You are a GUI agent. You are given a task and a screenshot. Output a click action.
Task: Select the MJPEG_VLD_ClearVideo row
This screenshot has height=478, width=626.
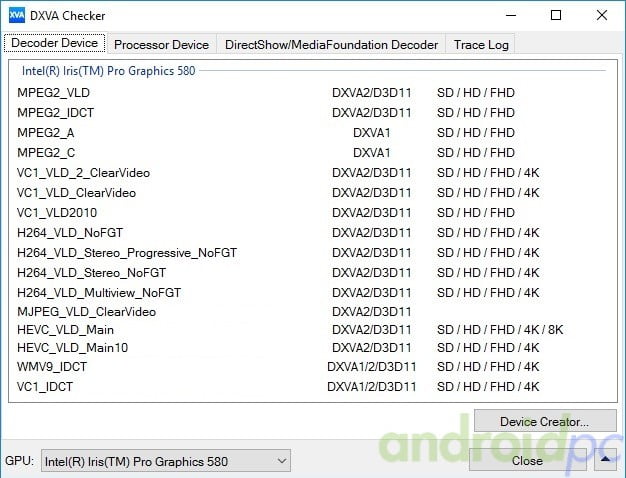pyautogui.click(x=313, y=311)
